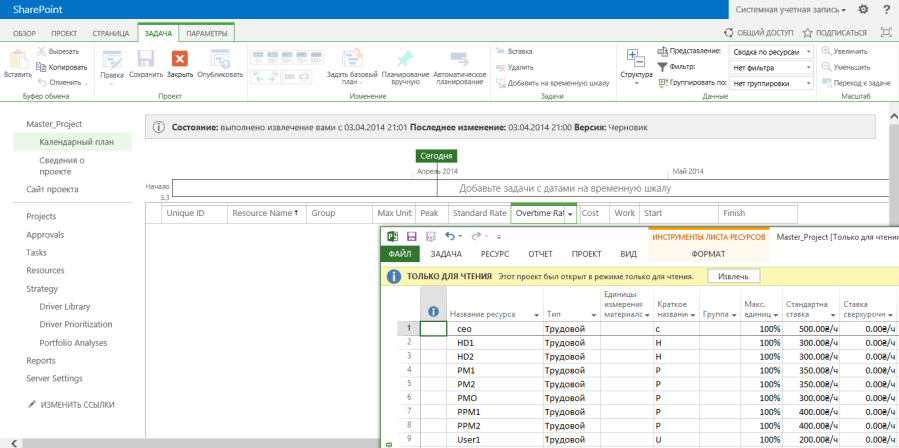899x448 pixels.
Task: Switch to the ПАРАМЕТРЫ ribbon tab
Action: [207, 34]
